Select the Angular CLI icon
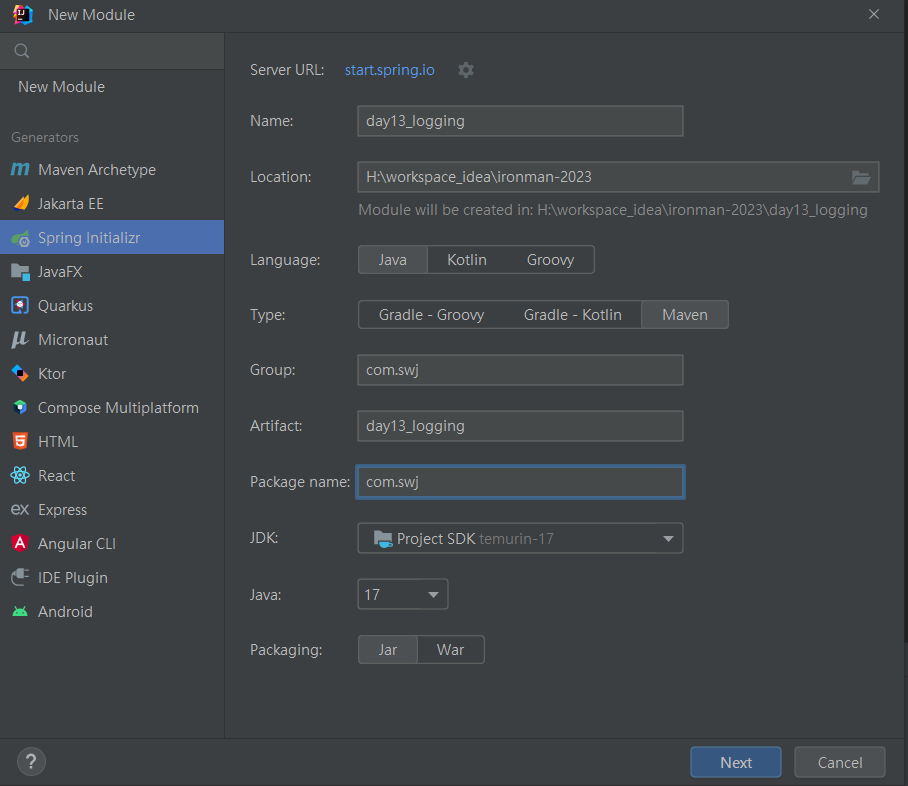This screenshot has width=908, height=786. [x=20, y=544]
